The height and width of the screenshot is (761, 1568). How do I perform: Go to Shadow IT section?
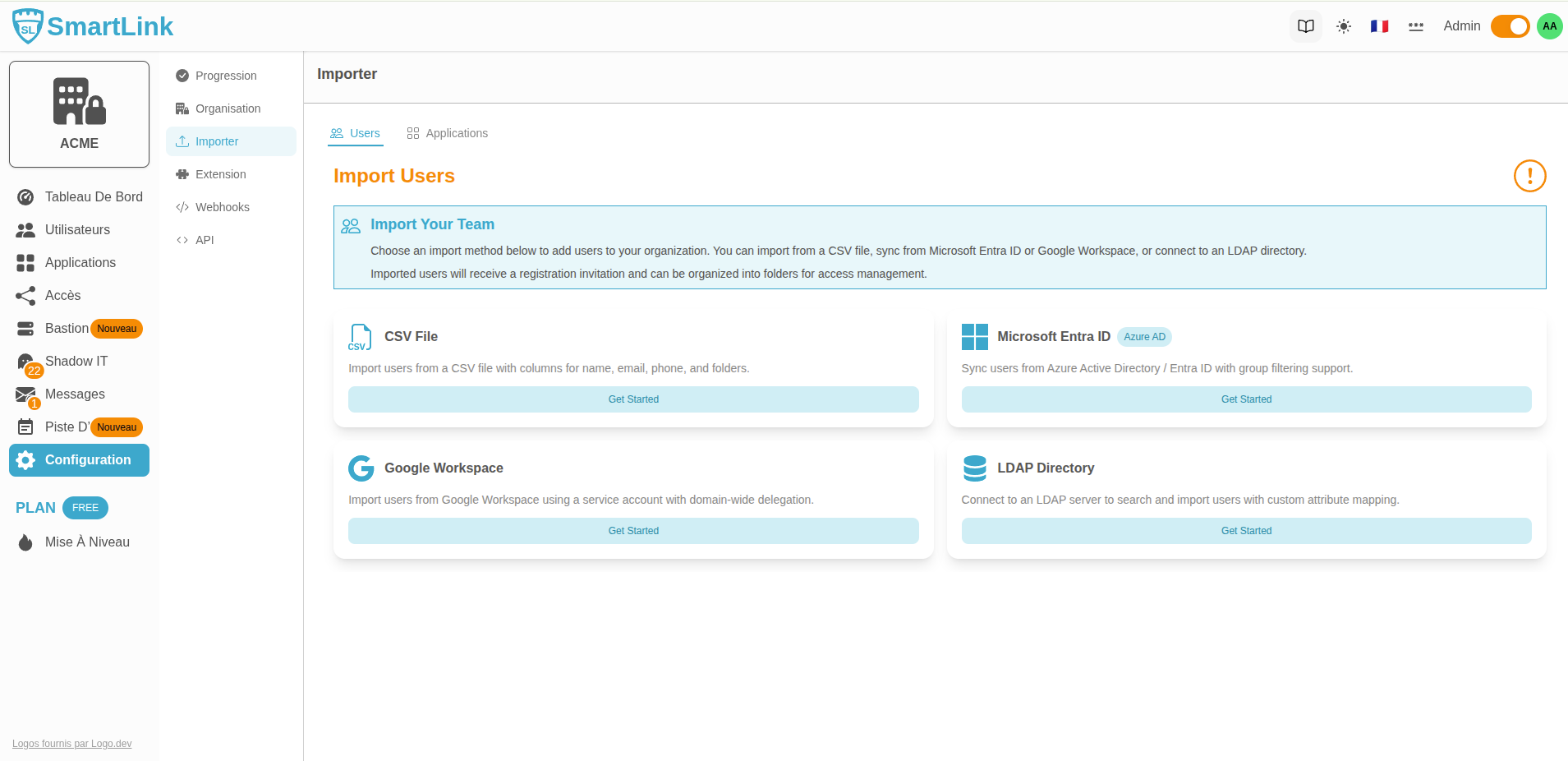76,362
